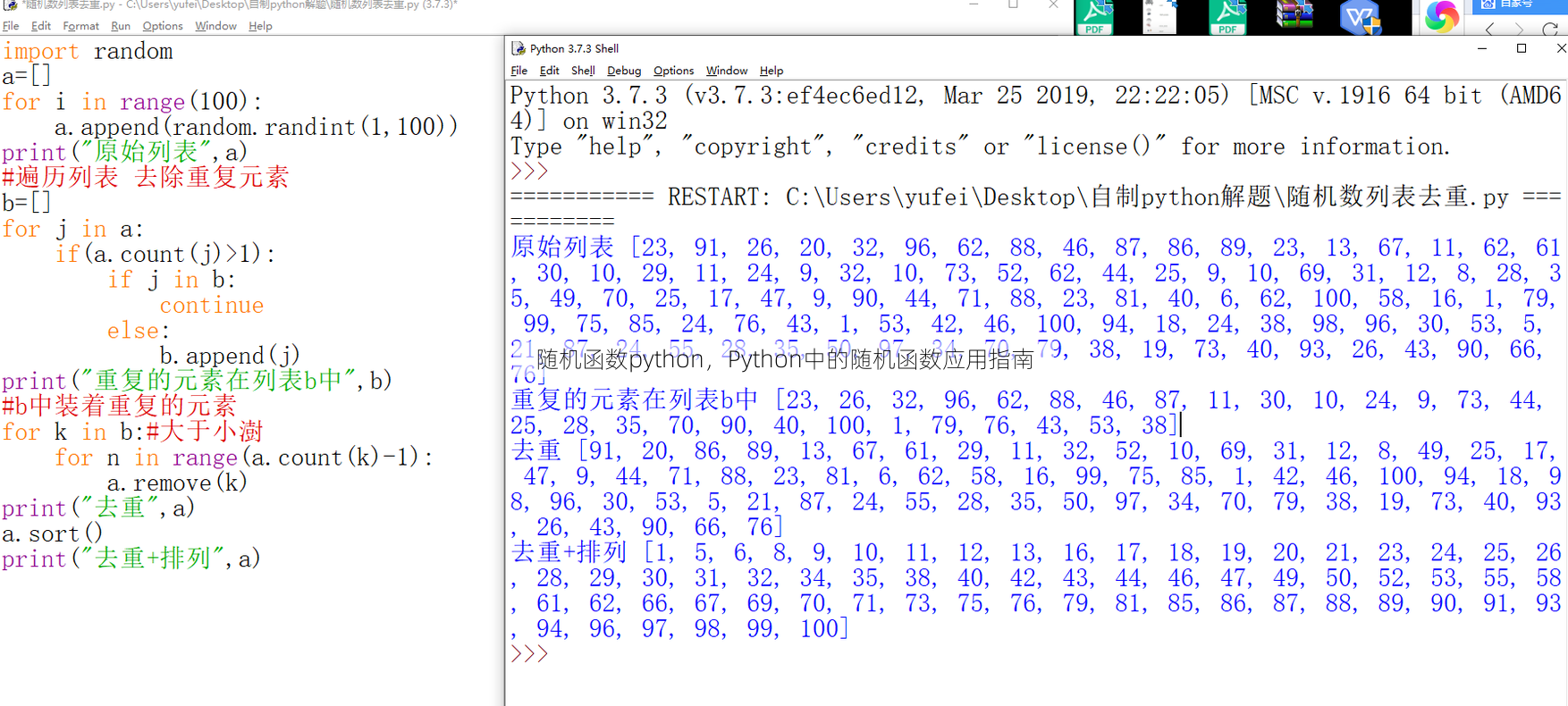Image resolution: width=1568 pixels, height=706 pixels.
Task: Click the print("原始列表",a) line
Action: click(x=125, y=153)
